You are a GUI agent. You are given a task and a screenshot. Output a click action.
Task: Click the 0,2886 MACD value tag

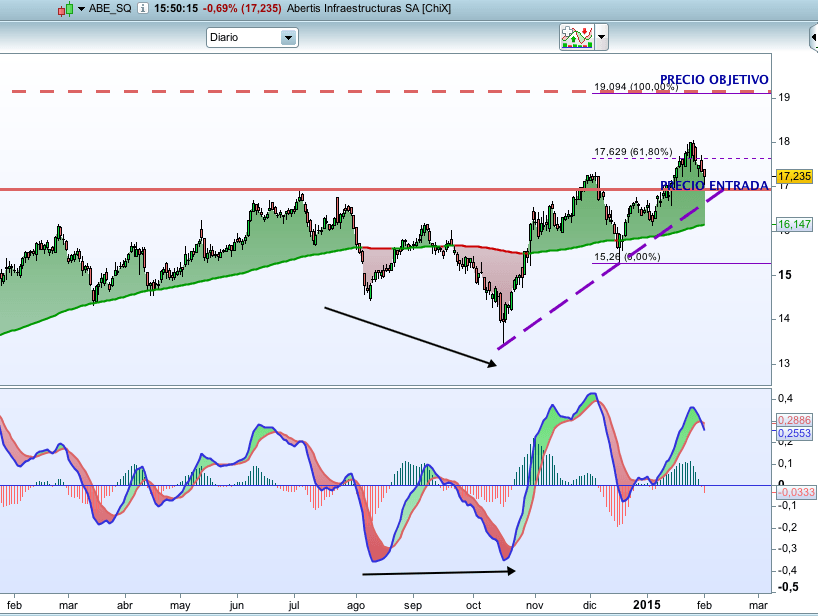795,422
